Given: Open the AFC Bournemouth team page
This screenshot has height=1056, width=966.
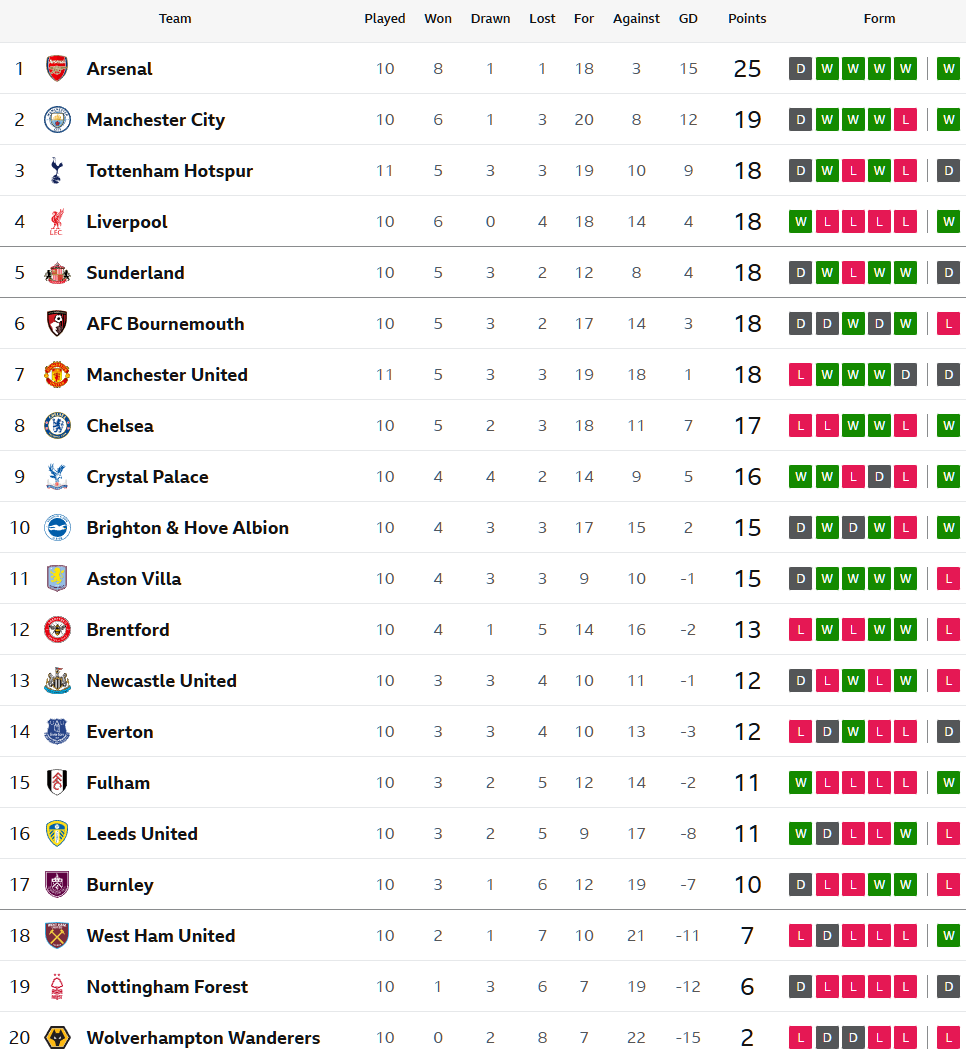Looking at the screenshot, I should 165,324.
